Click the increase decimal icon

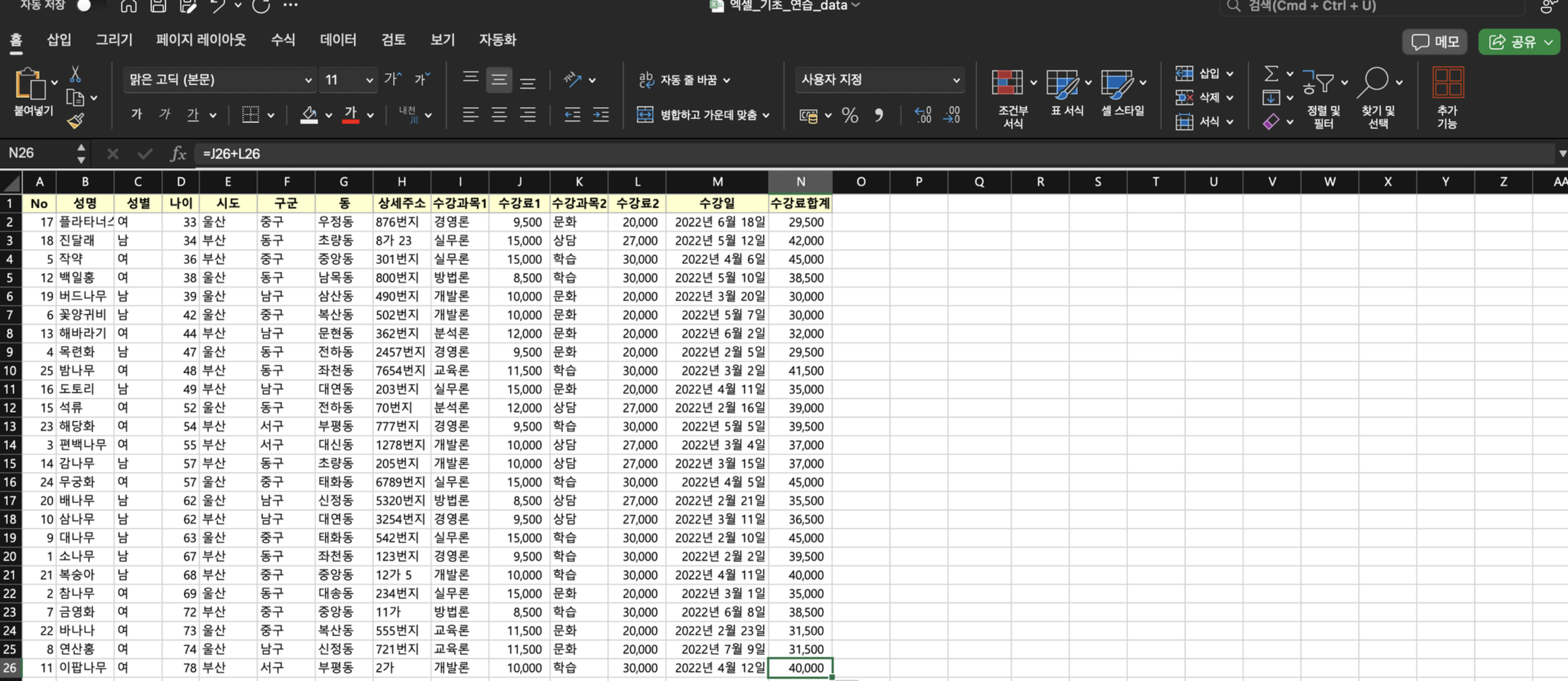(923, 115)
